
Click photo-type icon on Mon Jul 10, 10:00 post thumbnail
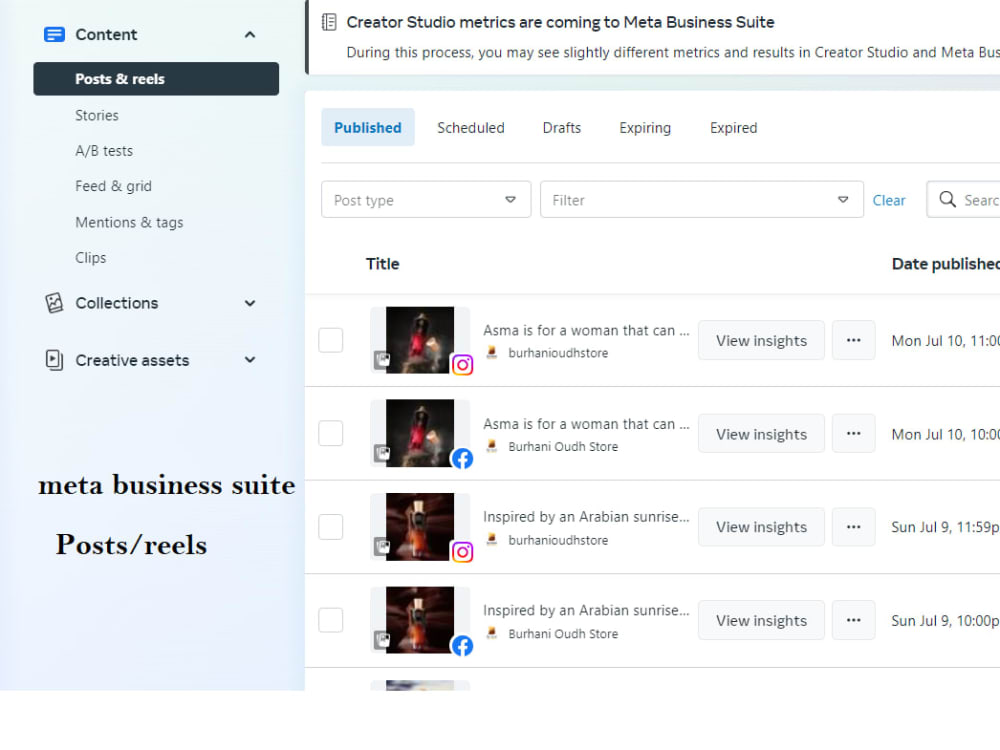pos(381,453)
